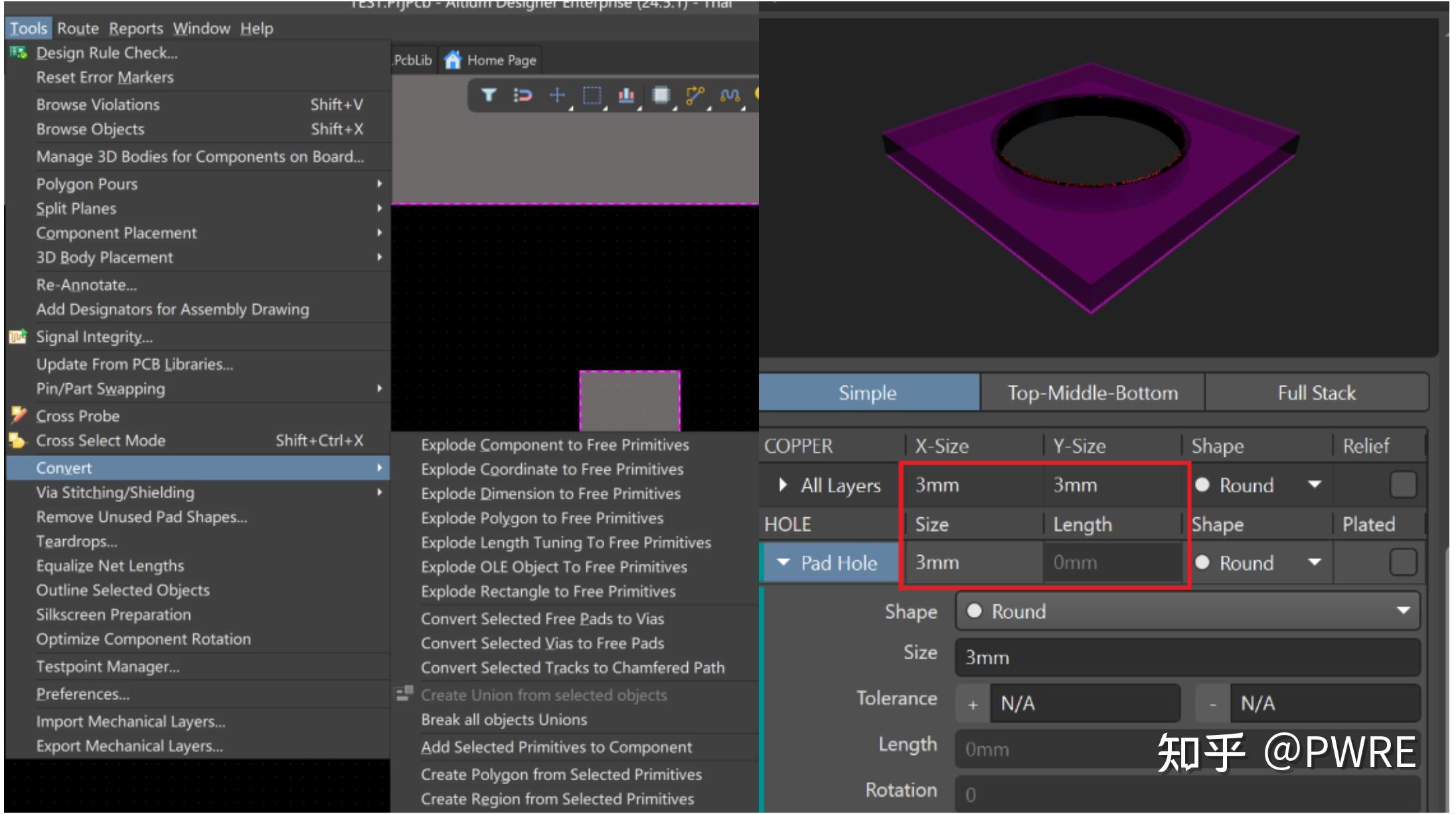
Task: Toggle the Plated checkbox for Pad Hole
Action: click(1402, 563)
